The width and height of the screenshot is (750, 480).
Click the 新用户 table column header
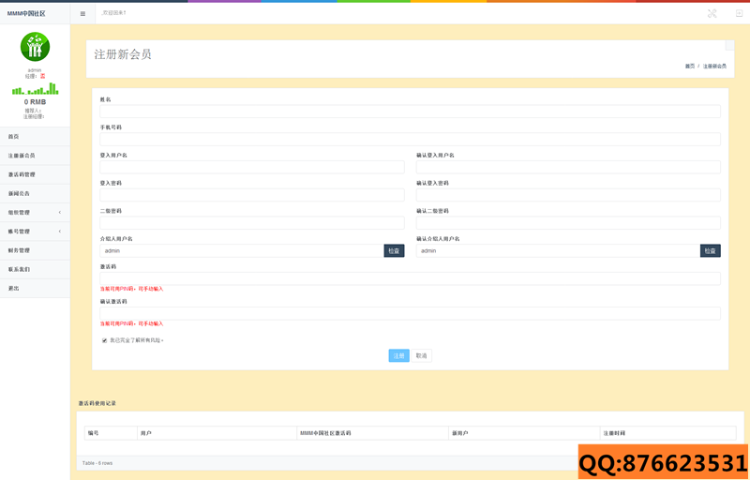524,433
